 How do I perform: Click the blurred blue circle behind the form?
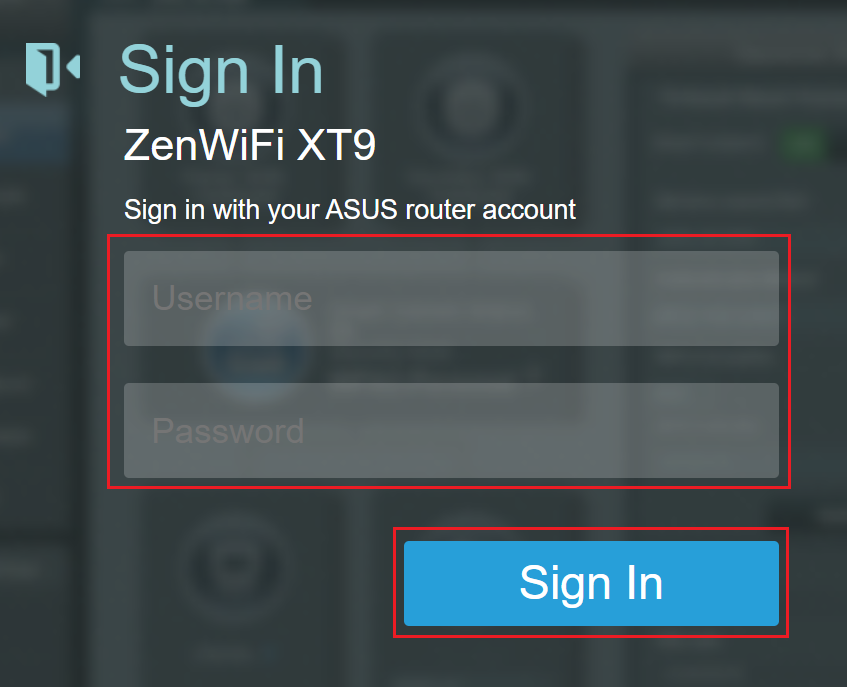coord(258,354)
